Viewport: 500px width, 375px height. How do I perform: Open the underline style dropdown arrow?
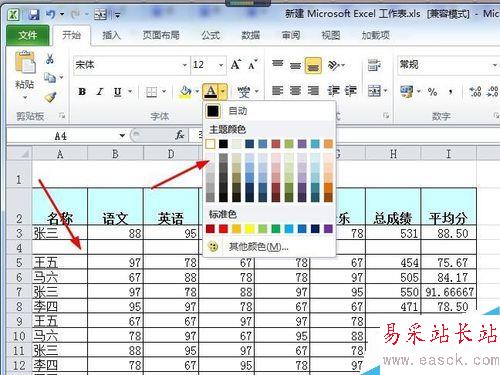(x=130, y=92)
